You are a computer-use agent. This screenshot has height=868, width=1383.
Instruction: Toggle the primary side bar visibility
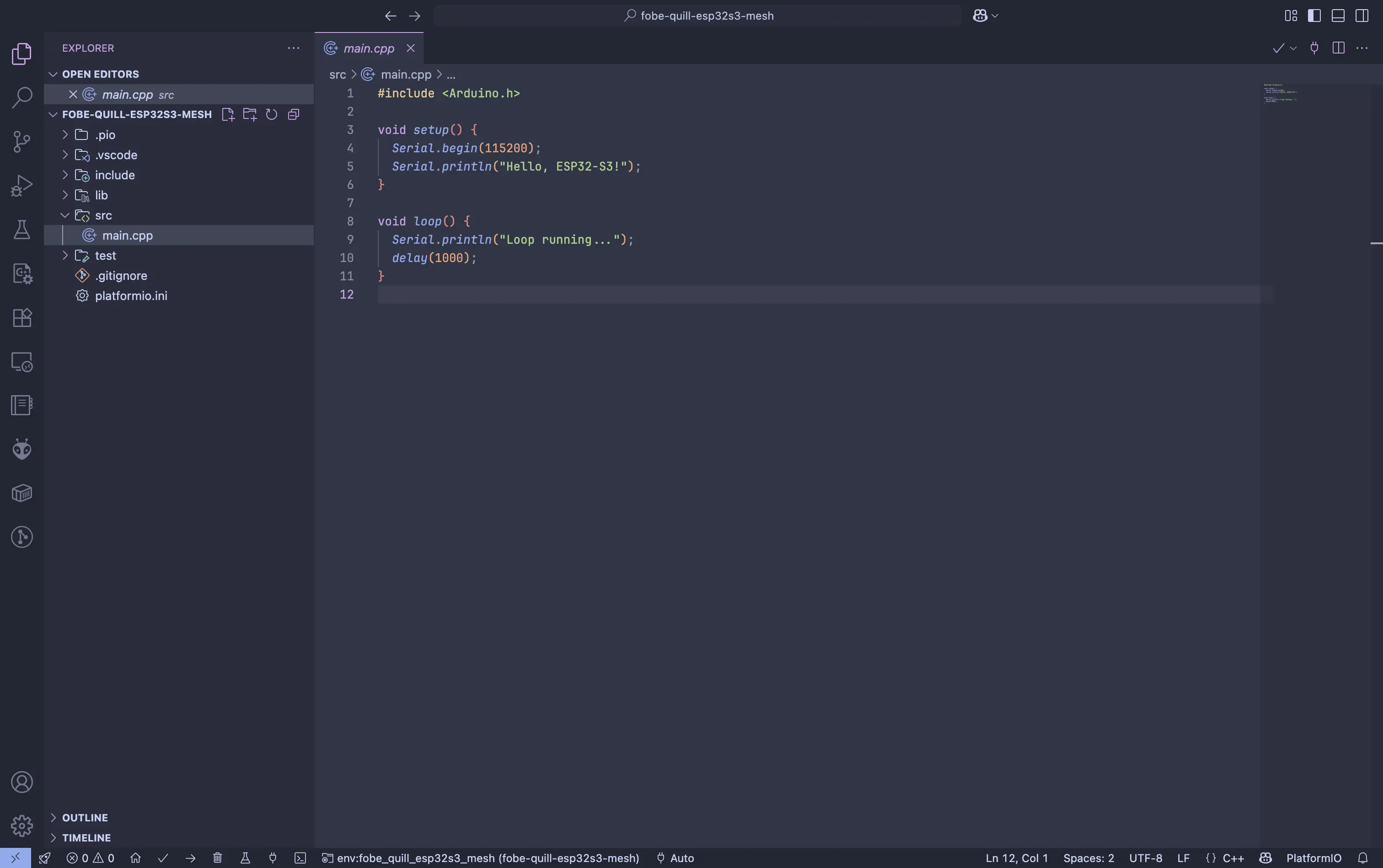1315,16
